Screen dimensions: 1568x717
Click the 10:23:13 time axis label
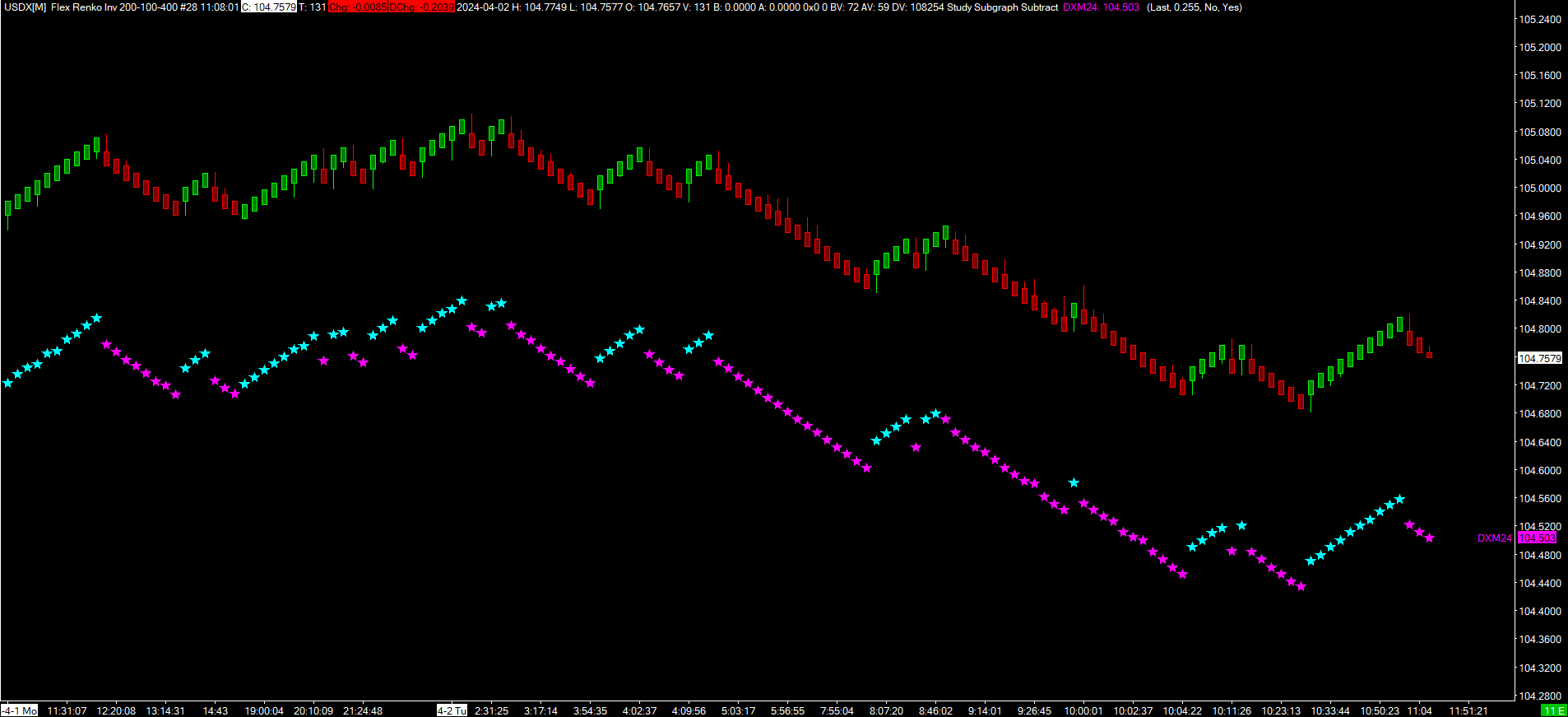click(x=1281, y=710)
